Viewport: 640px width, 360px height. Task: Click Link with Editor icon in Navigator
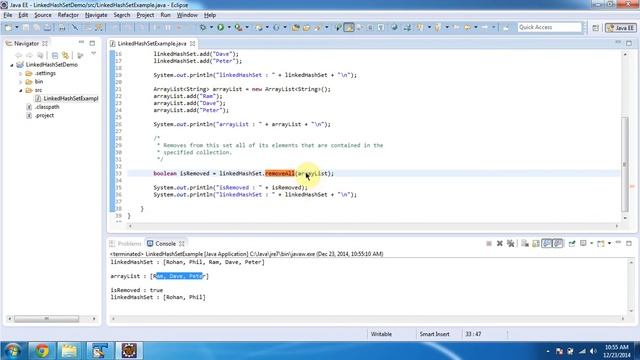[x=65, y=55]
